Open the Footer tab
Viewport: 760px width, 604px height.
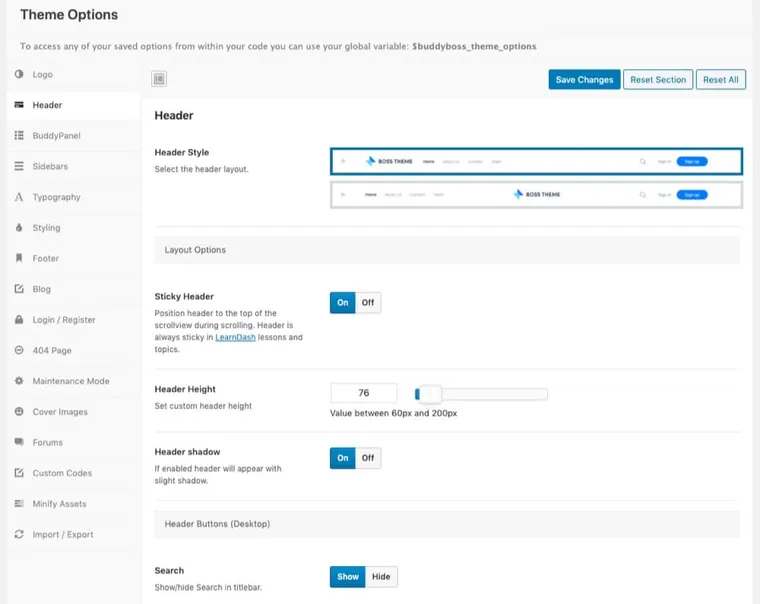coord(74,258)
